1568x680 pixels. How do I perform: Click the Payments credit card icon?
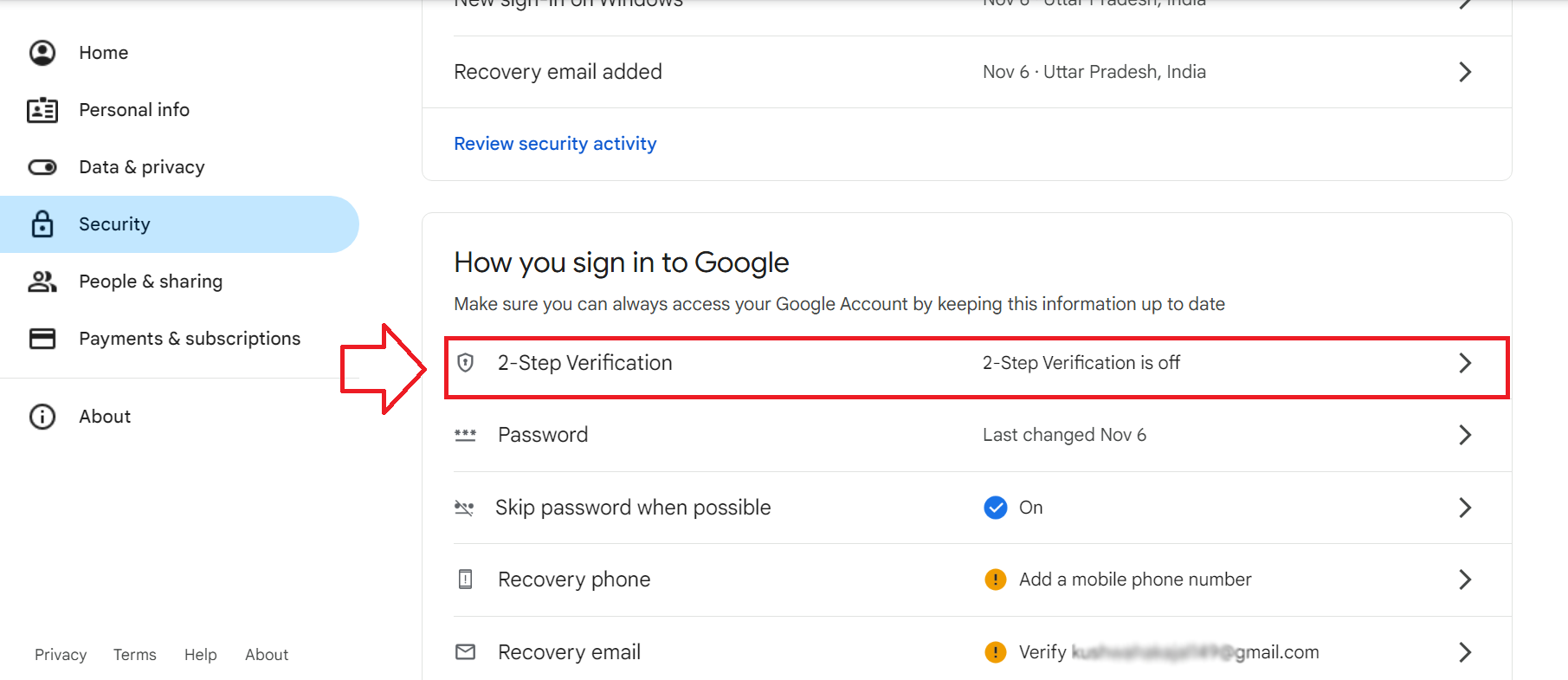click(42, 339)
